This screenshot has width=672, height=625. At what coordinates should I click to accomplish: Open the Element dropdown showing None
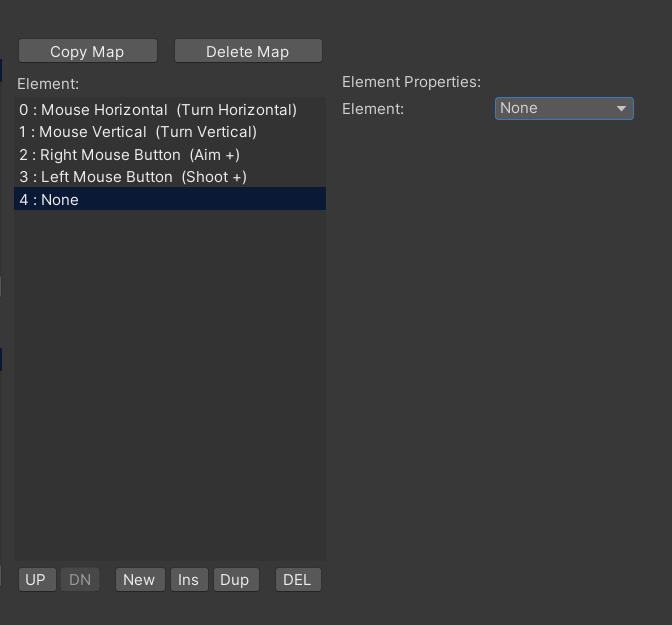coord(564,108)
